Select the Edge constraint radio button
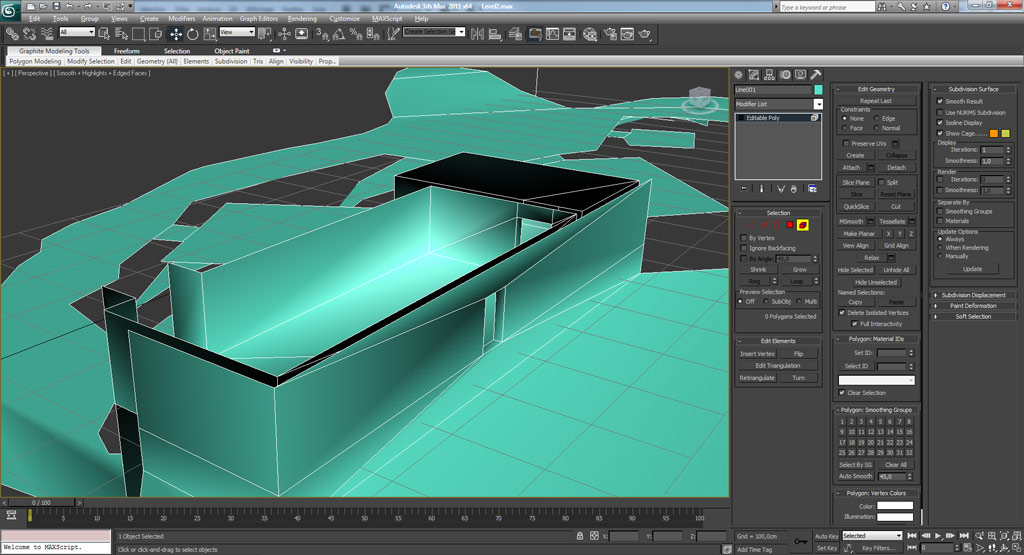Image resolution: width=1024 pixels, height=555 pixels. tap(877, 118)
